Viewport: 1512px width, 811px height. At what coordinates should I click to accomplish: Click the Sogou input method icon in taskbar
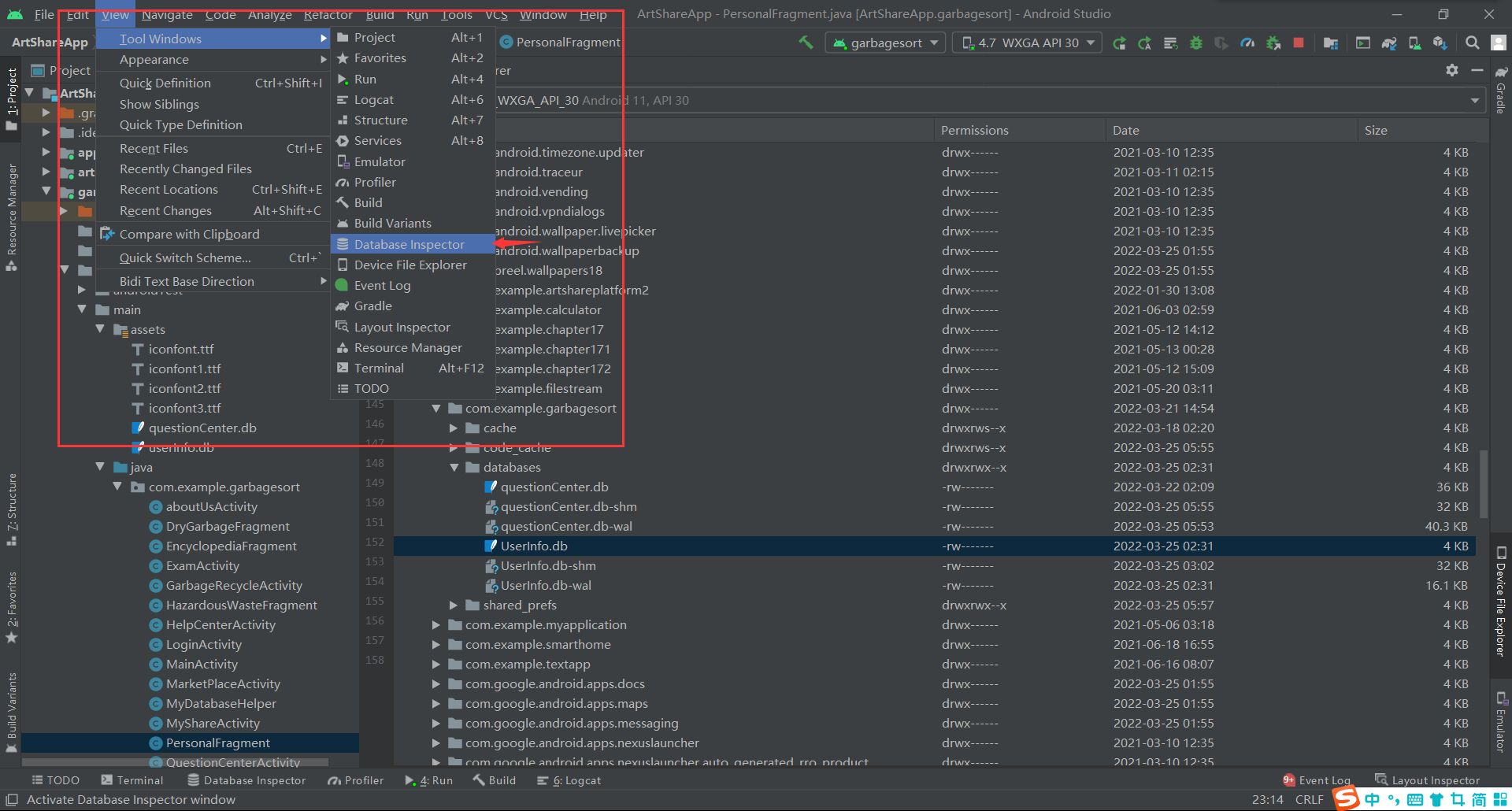(1345, 798)
